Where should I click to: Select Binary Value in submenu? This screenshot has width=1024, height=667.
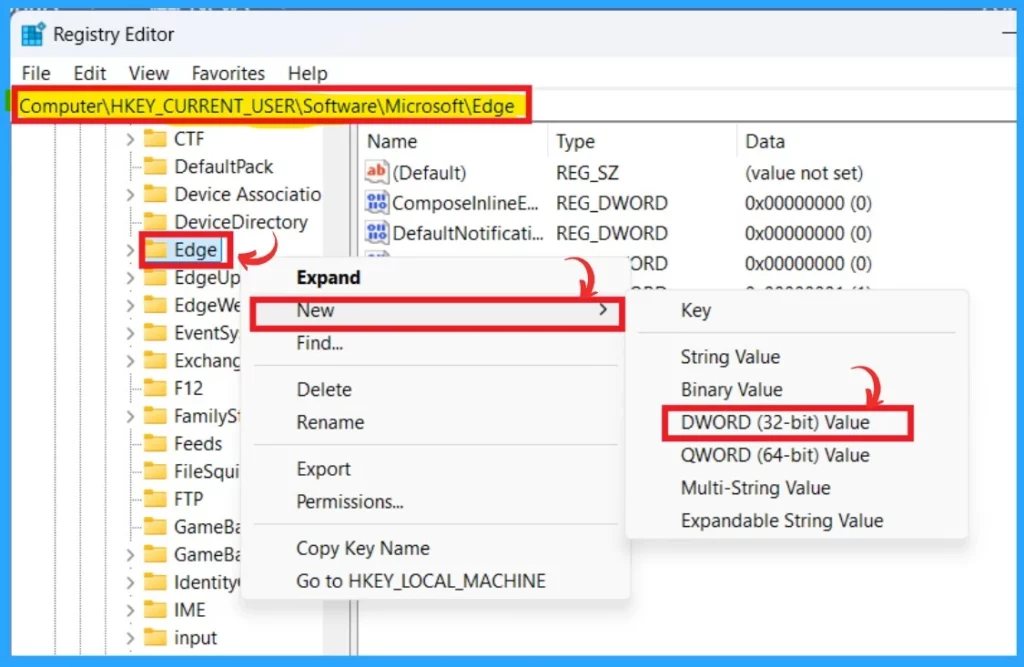796,389
